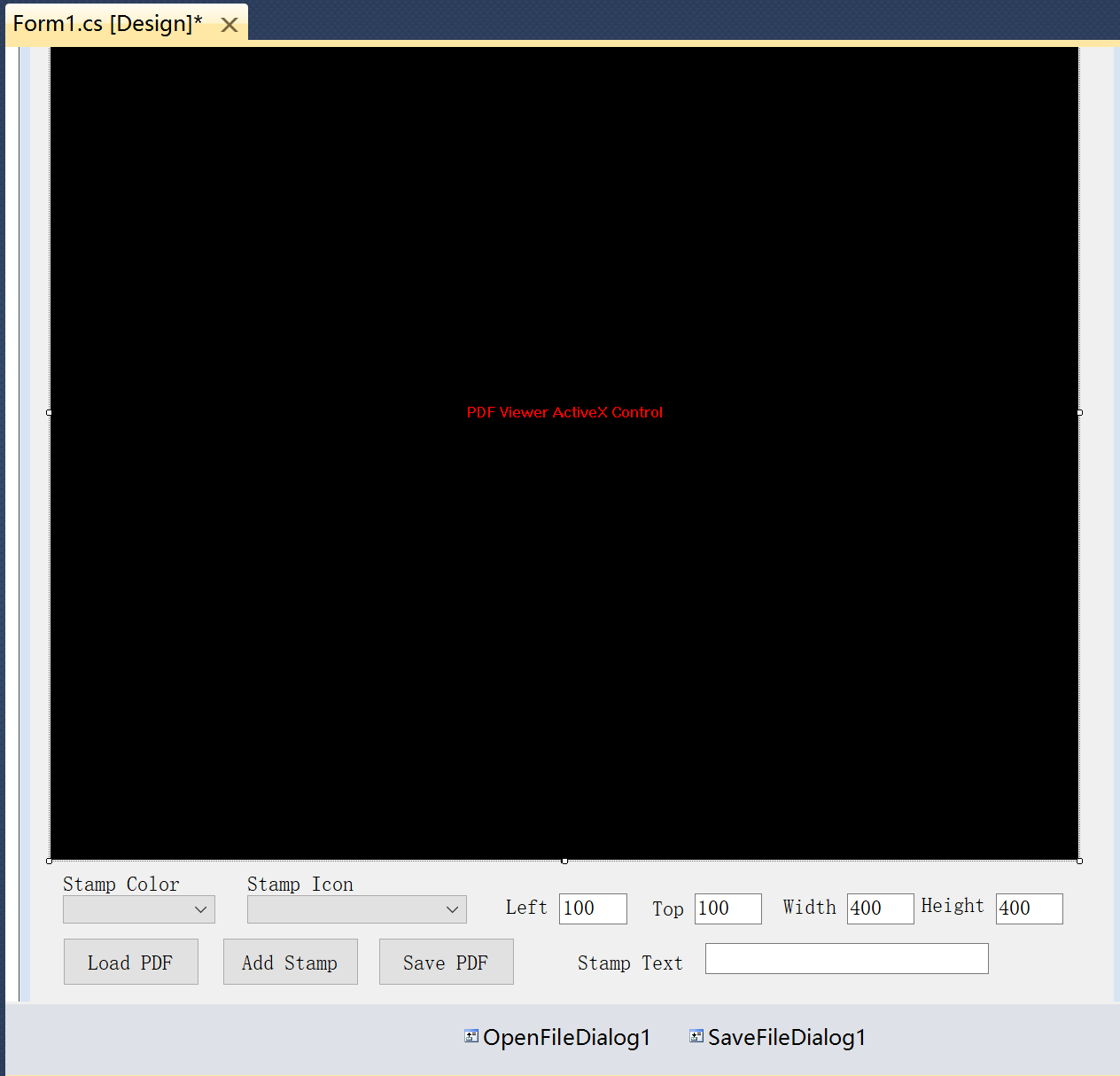
Task: Select the Width text box showing 400
Action: [880, 908]
